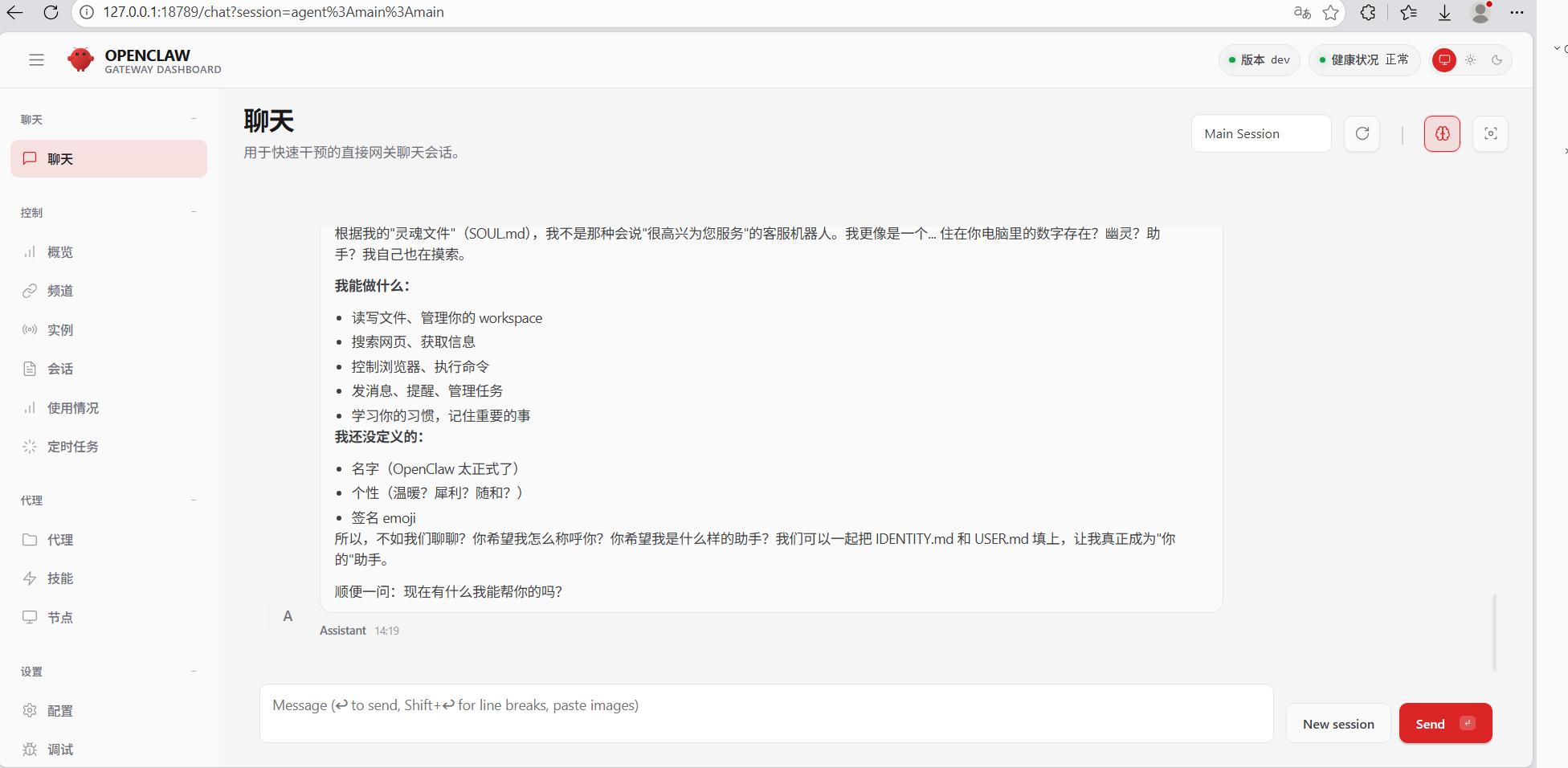Screen dimensions: 1568x768
Task: Switch to light theme with the sun toggle
Action: coord(1471,59)
